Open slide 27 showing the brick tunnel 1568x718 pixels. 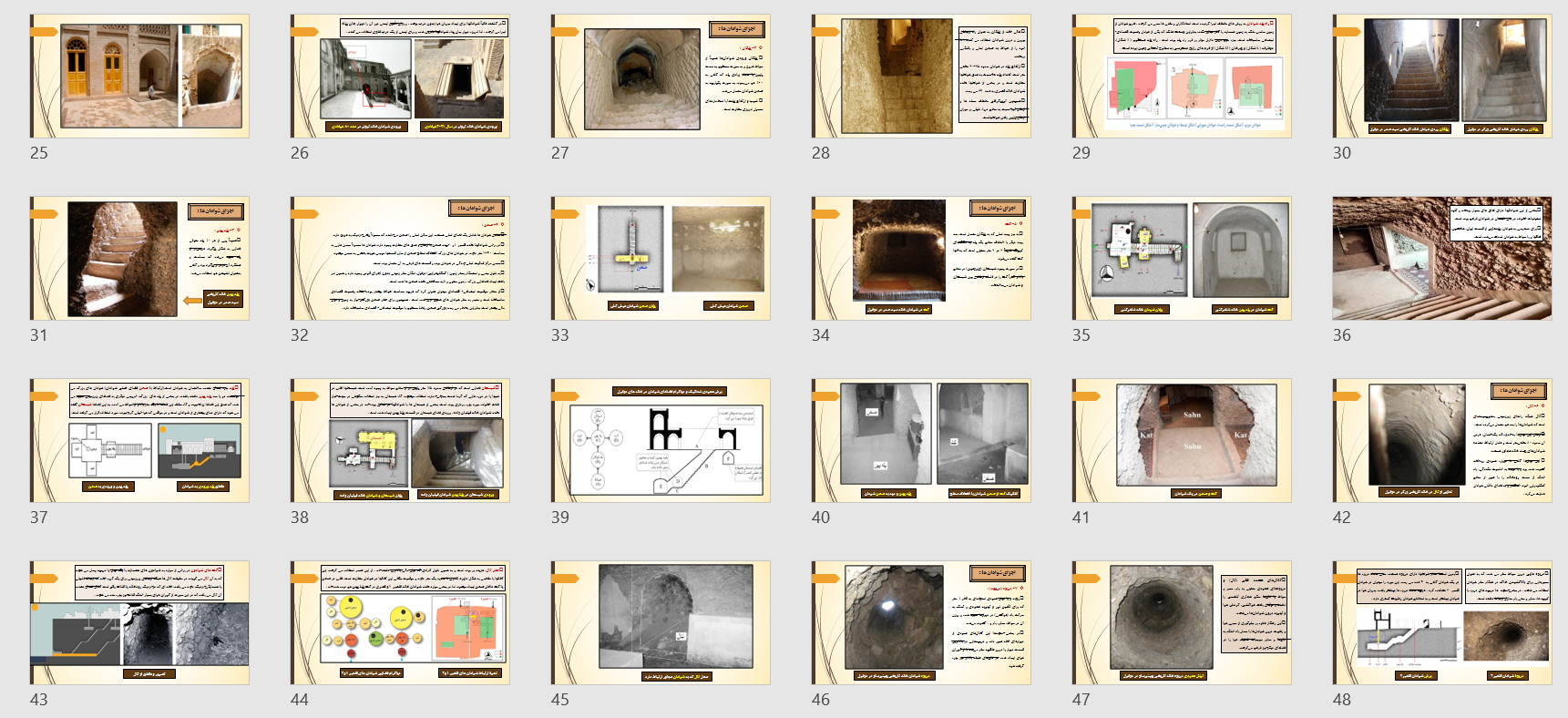pyautogui.click(x=661, y=76)
